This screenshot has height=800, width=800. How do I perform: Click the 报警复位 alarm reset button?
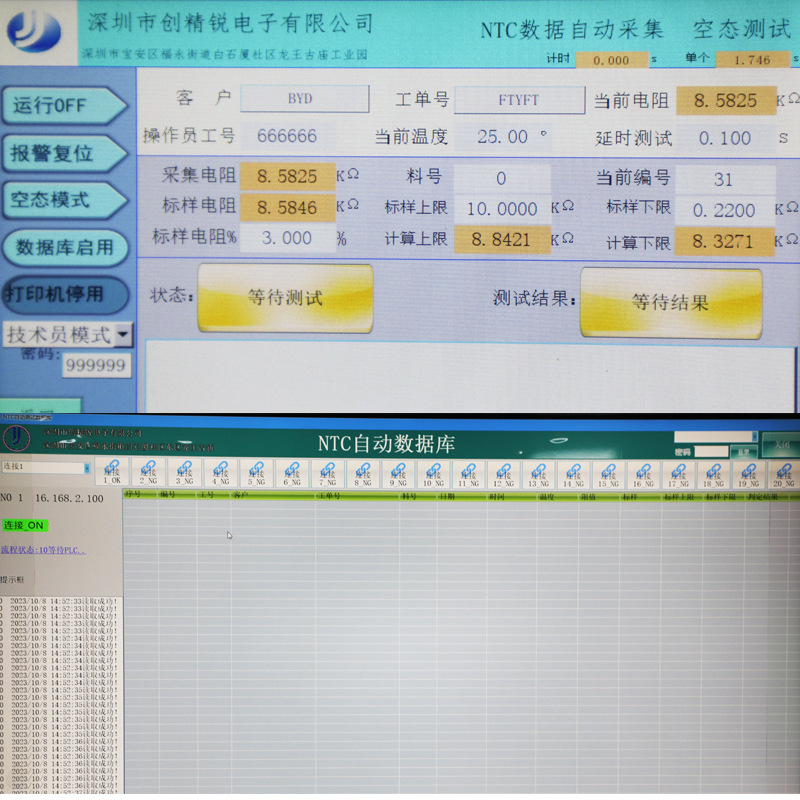click(64, 153)
